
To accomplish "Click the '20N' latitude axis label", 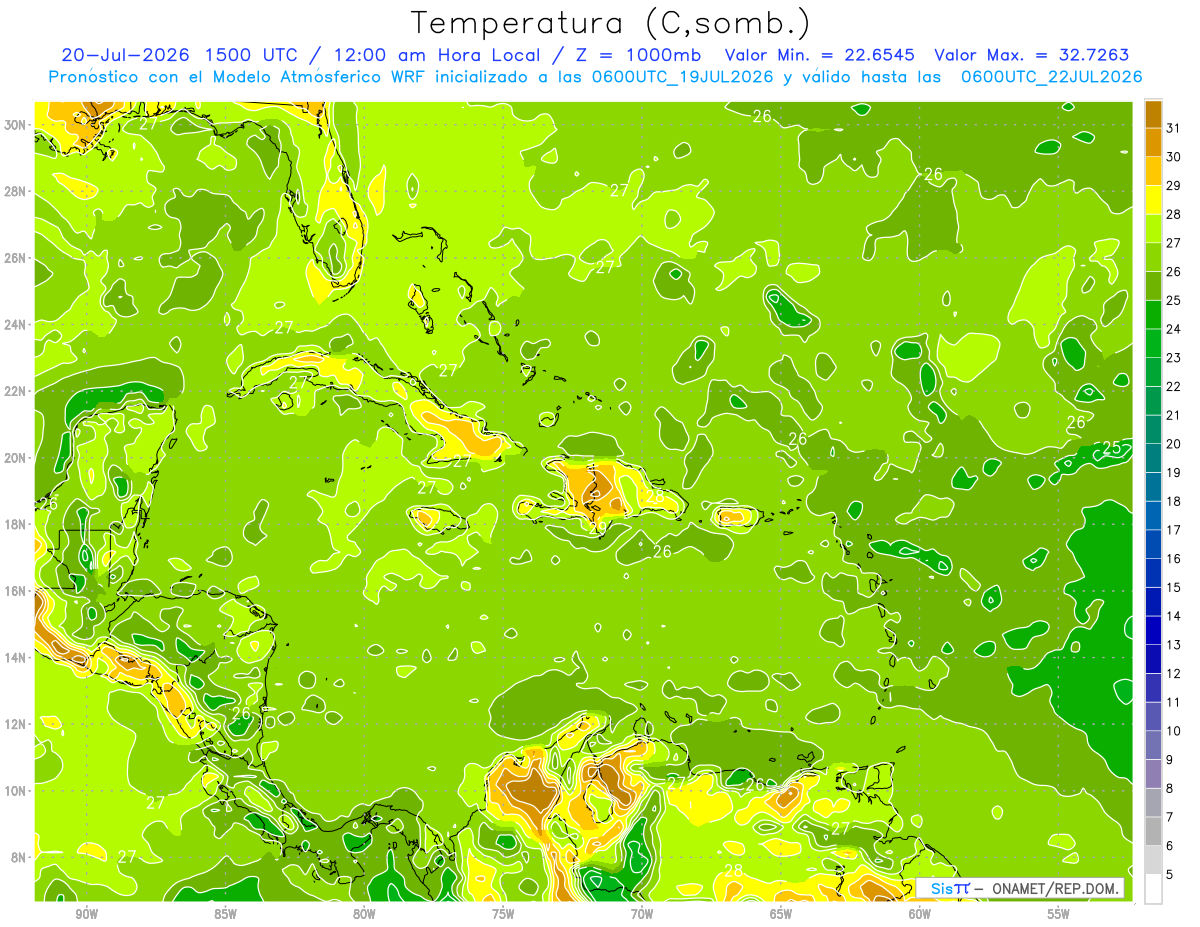I will 17,458.
